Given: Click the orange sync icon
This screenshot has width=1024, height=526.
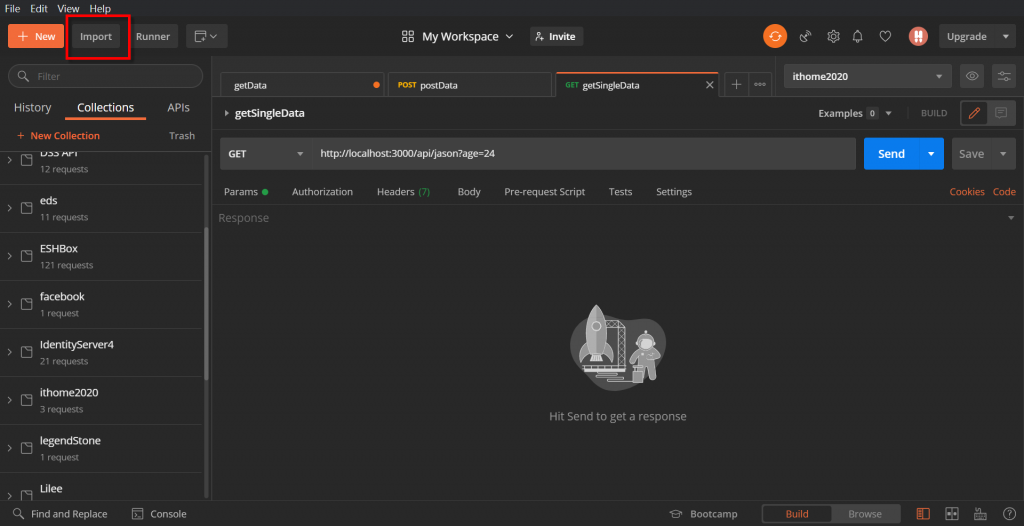Looking at the screenshot, I should [775, 37].
